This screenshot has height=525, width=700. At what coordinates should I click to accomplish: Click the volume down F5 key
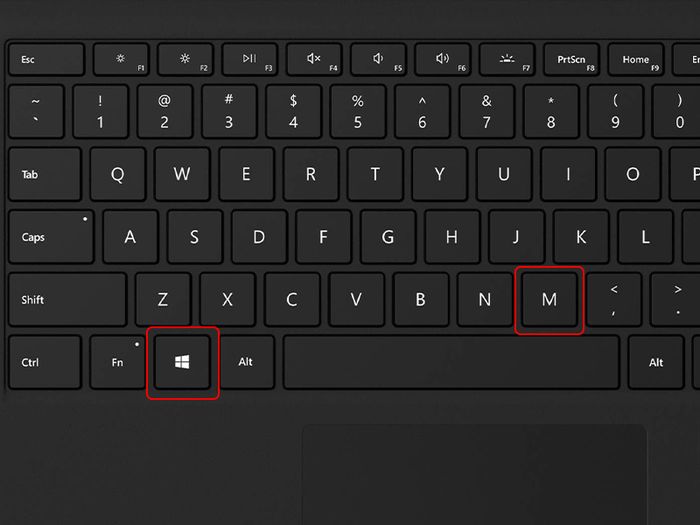[x=378, y=59]
